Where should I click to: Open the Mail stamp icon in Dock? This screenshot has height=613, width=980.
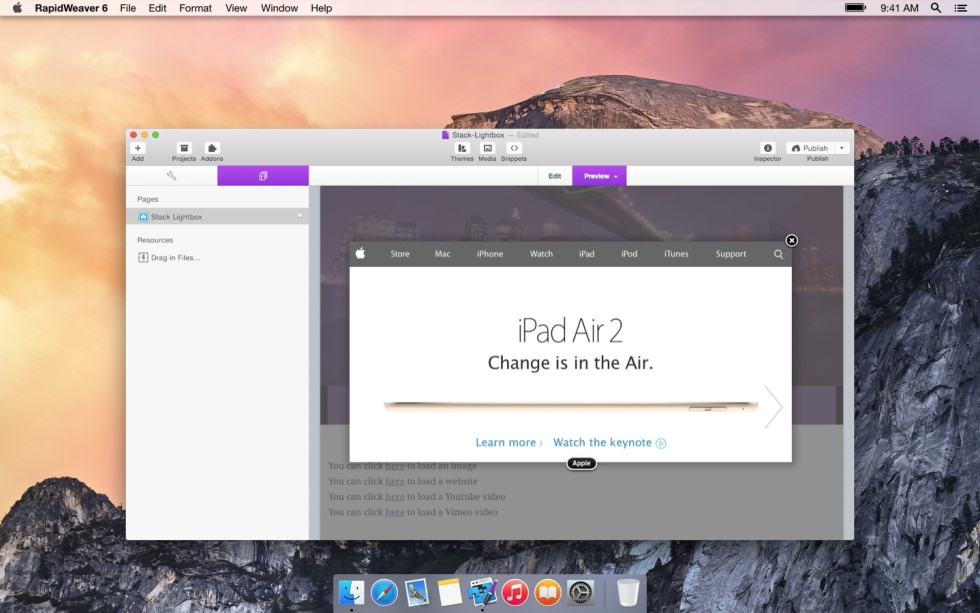[416, 592]
